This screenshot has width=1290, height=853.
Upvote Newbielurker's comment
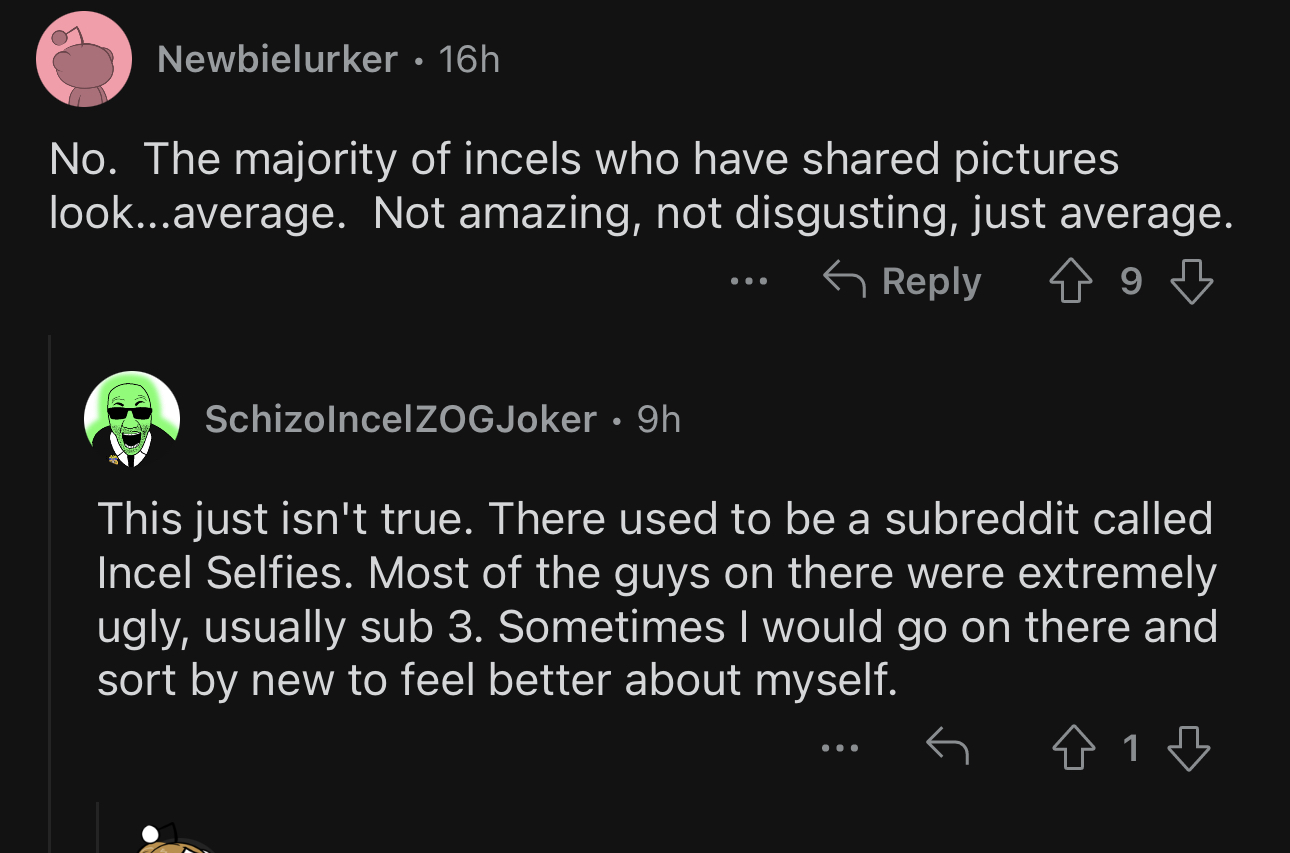(1069, 282)
